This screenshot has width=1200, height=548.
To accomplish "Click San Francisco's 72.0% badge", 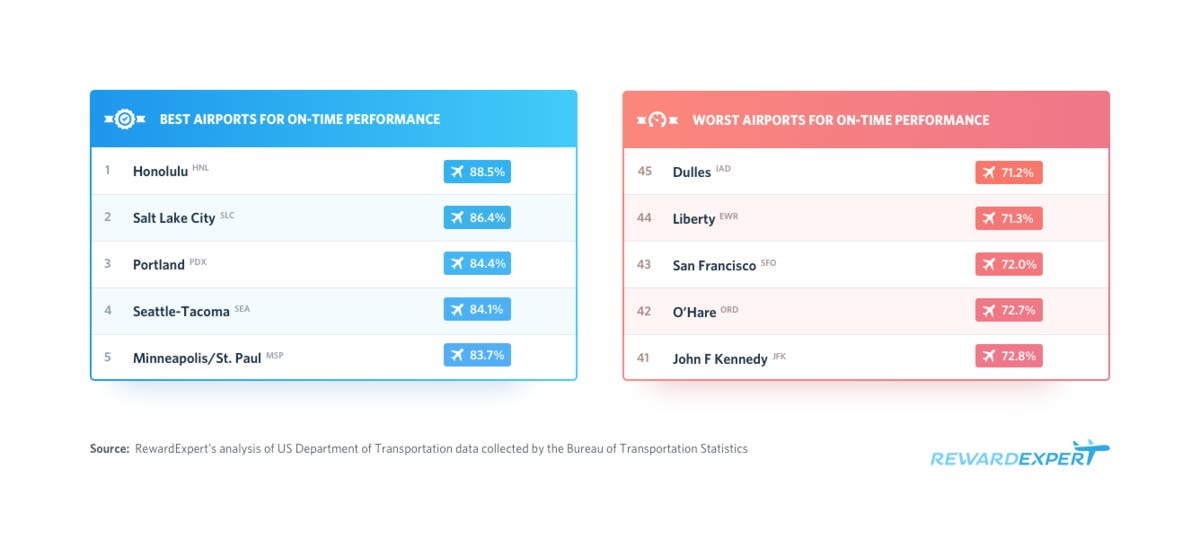I will pos(1009,264).
